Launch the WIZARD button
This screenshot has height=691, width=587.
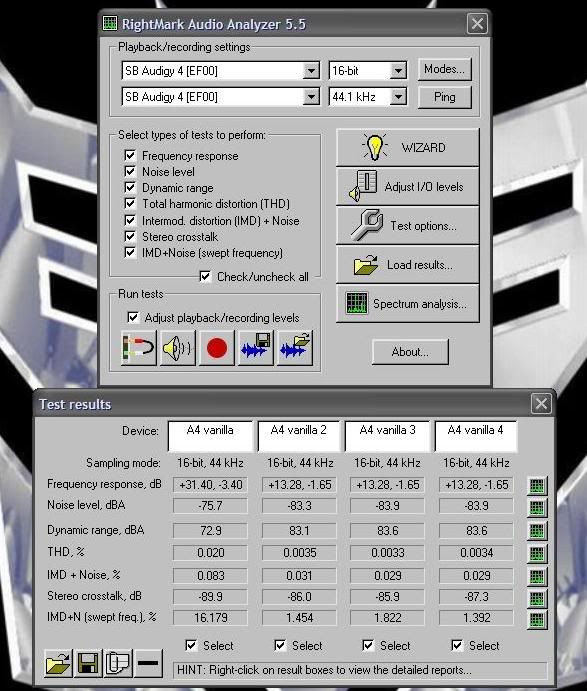pos(407,147)
